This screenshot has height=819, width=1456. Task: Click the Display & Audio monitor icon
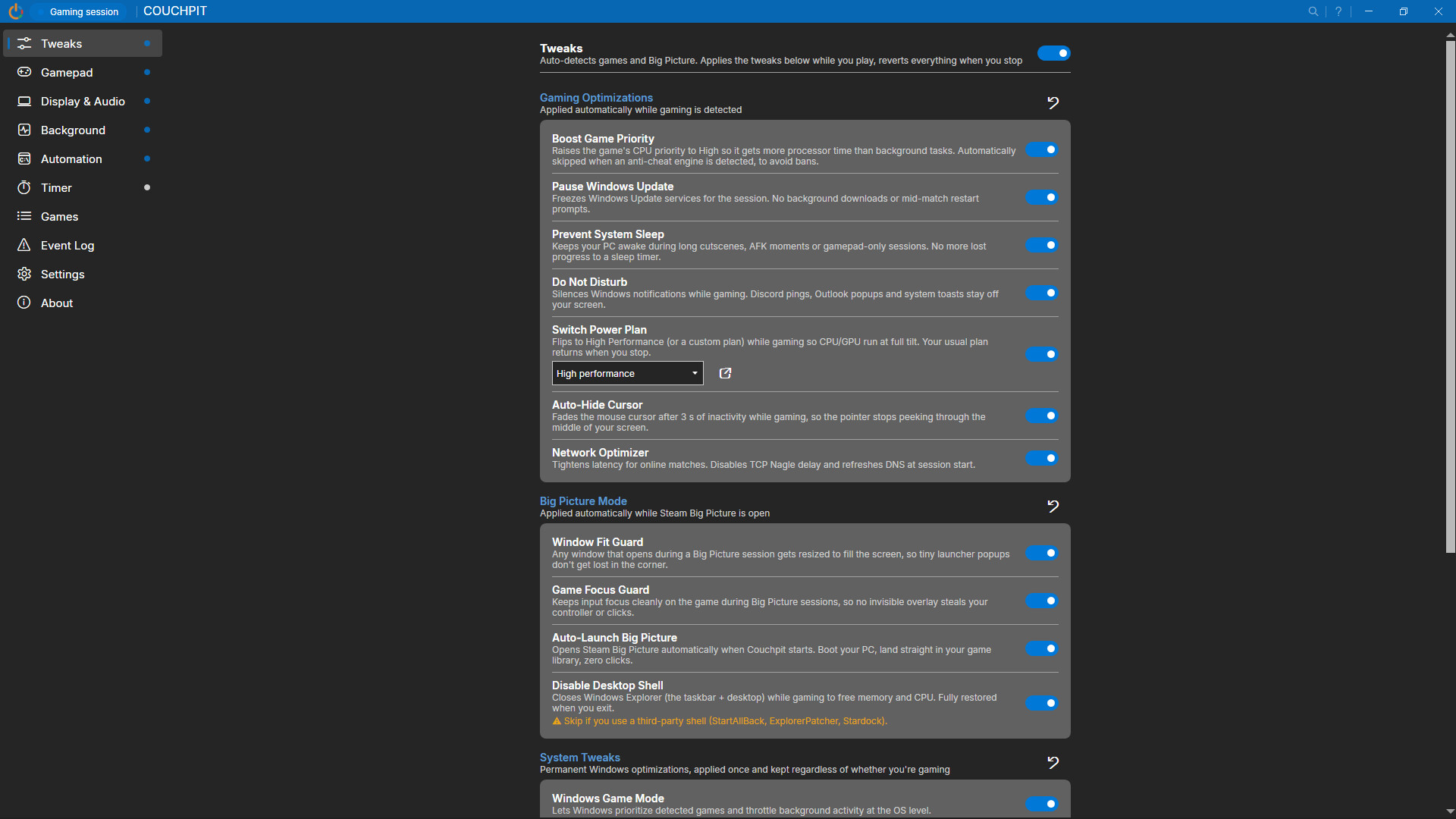pyautogui.click(x=24, y=101)
